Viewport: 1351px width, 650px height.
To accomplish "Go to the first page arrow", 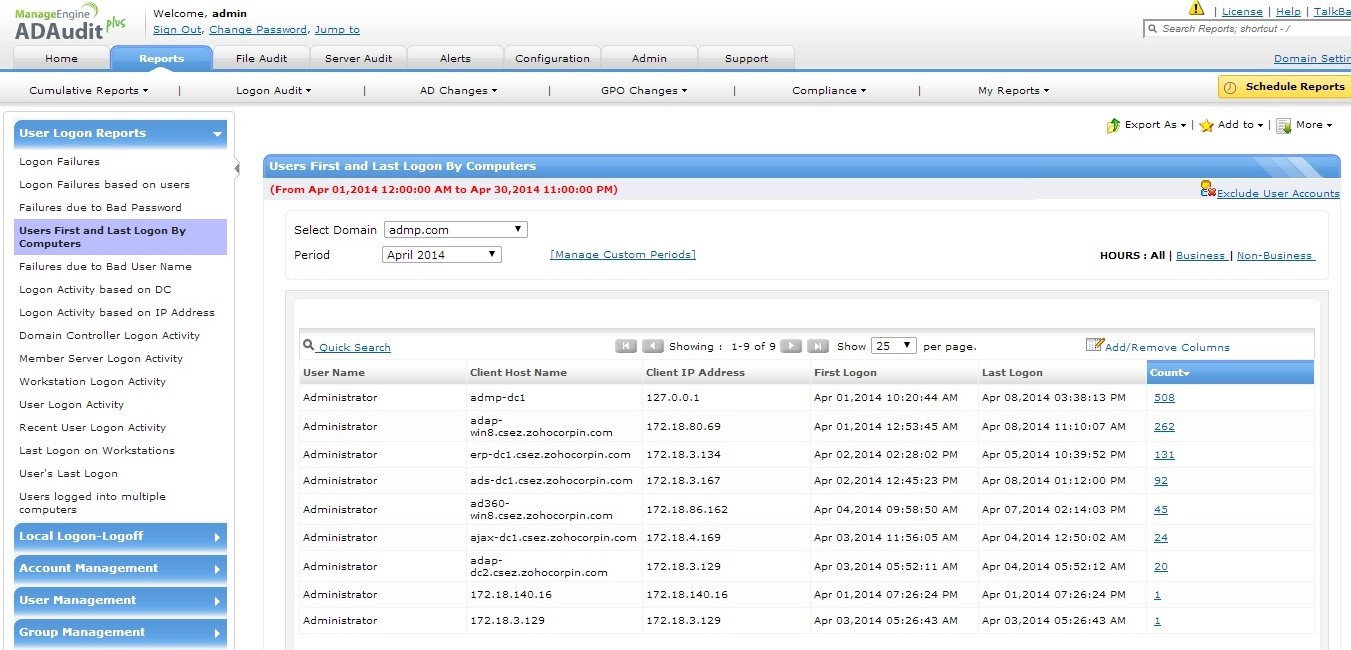I will [x=626, y=346].
